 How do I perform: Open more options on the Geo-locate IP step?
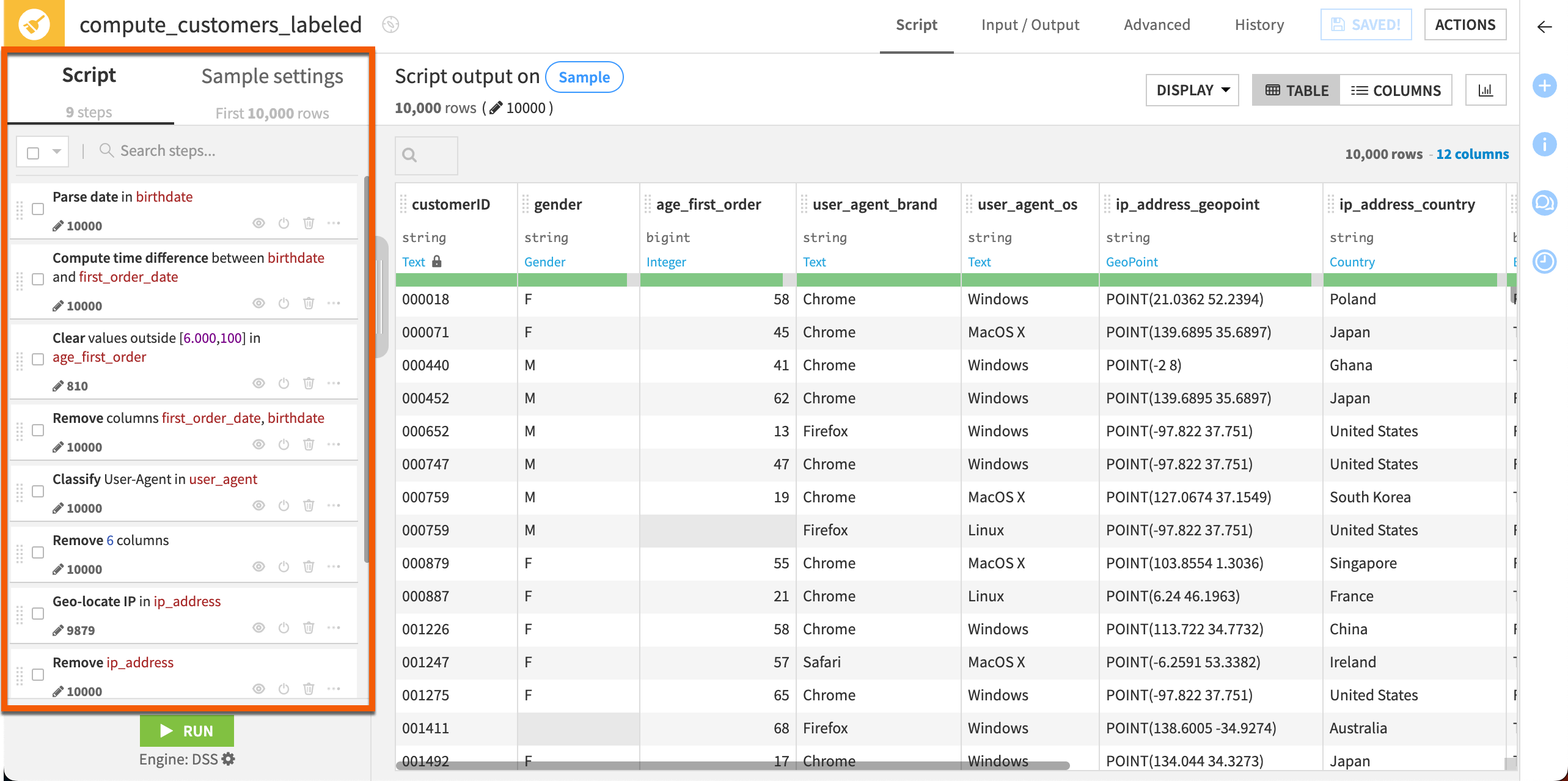click(334, 628)
